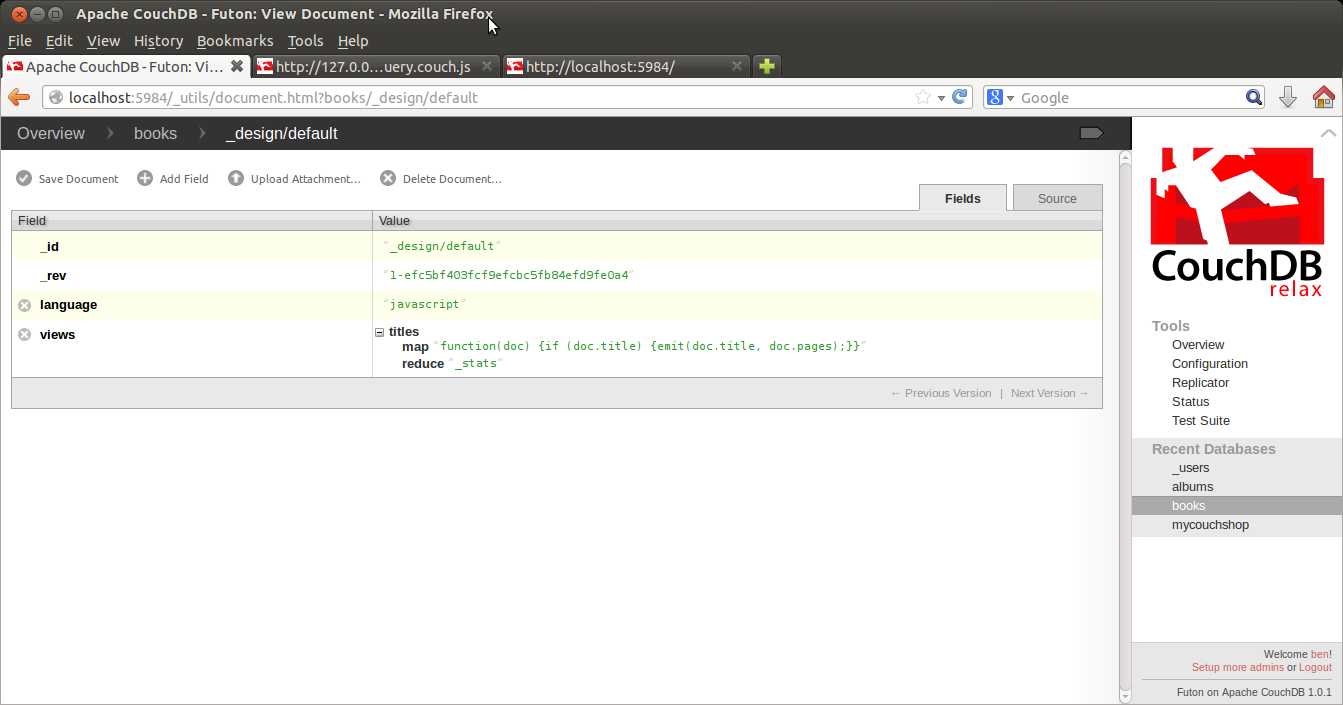
Task: Open the Firefox downloads arrow
Action: point(1288,97)
